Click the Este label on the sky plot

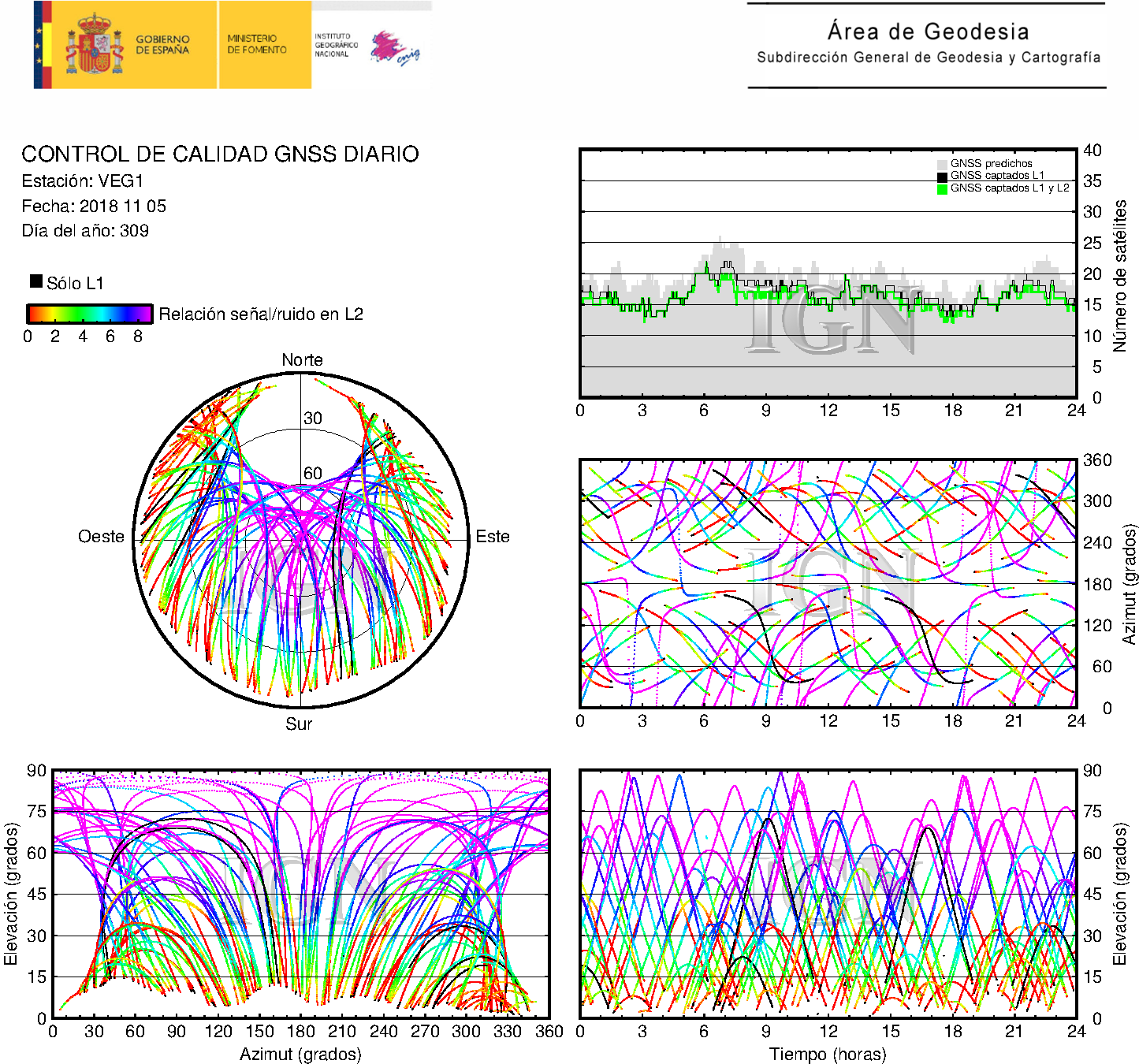pyautogui.click(x=493, y=537)
